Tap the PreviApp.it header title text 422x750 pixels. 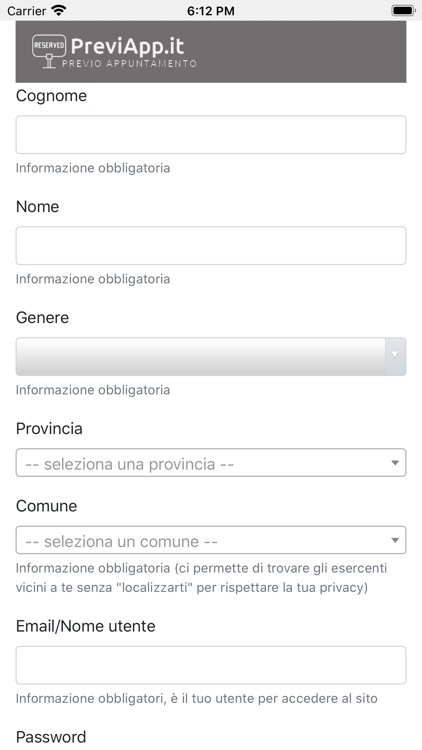[127, 46]
